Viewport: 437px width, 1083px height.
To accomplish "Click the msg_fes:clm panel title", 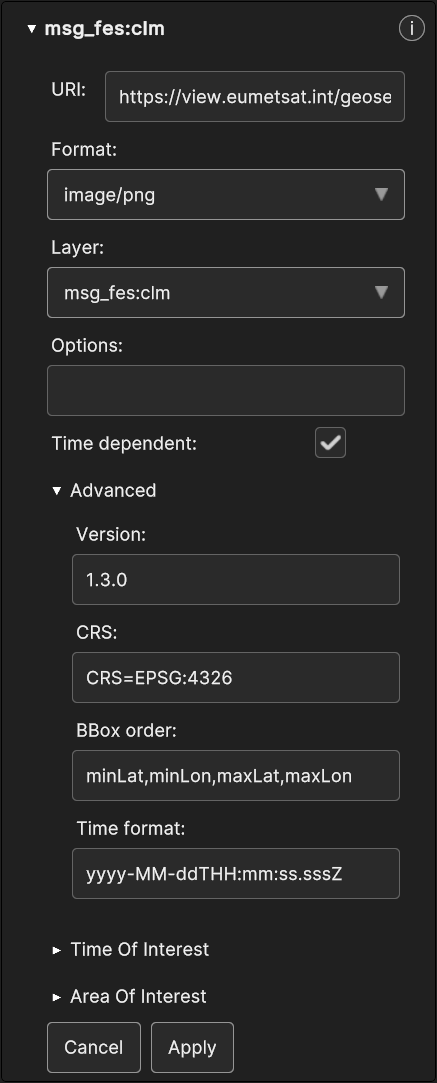I will tap(105, 29).
